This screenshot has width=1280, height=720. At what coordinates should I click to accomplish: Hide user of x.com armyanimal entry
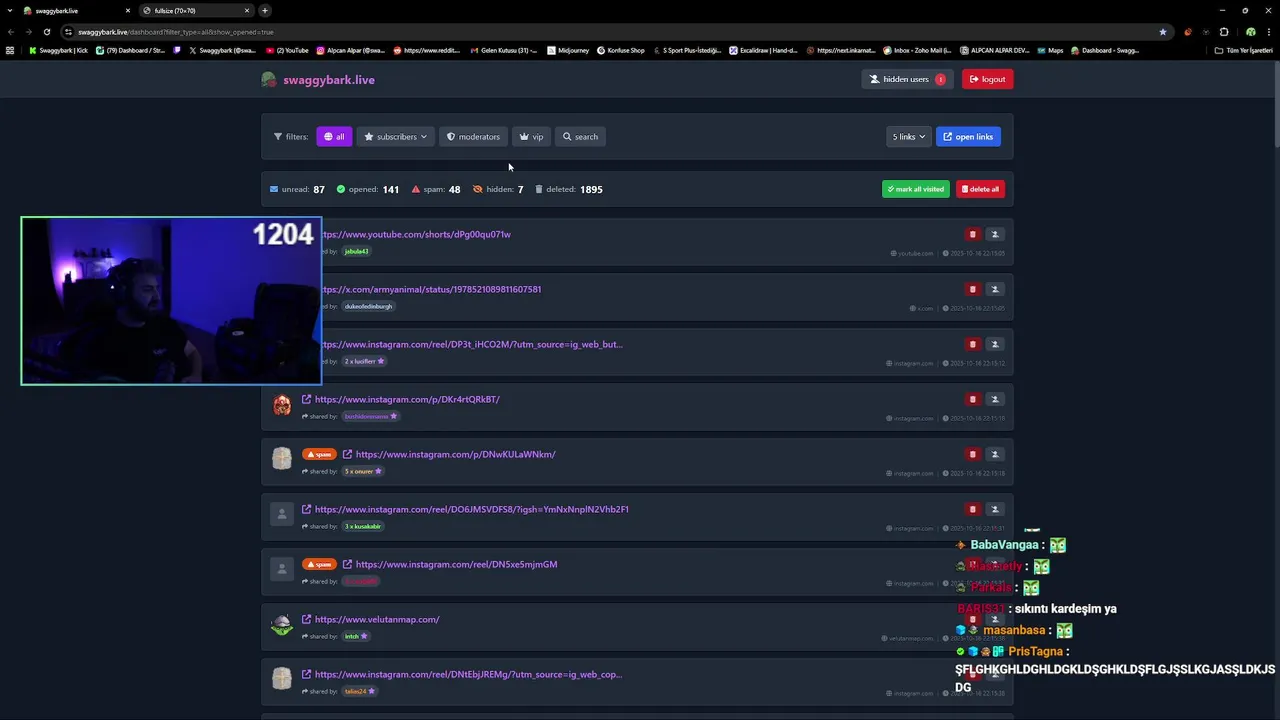pyautogui.click(x=994, y=289)
